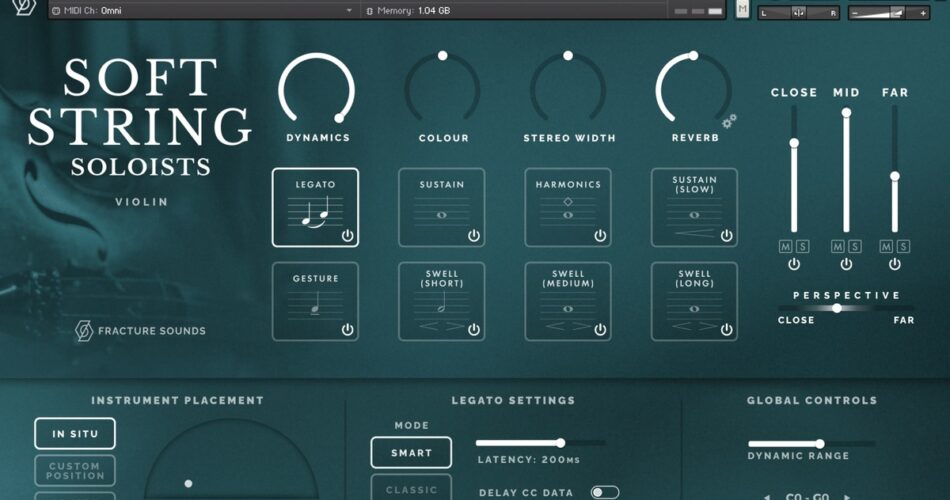This screenshot has height=500, width=950.
Task: Open the reverb settings gear icon
Action: [729, 120]
